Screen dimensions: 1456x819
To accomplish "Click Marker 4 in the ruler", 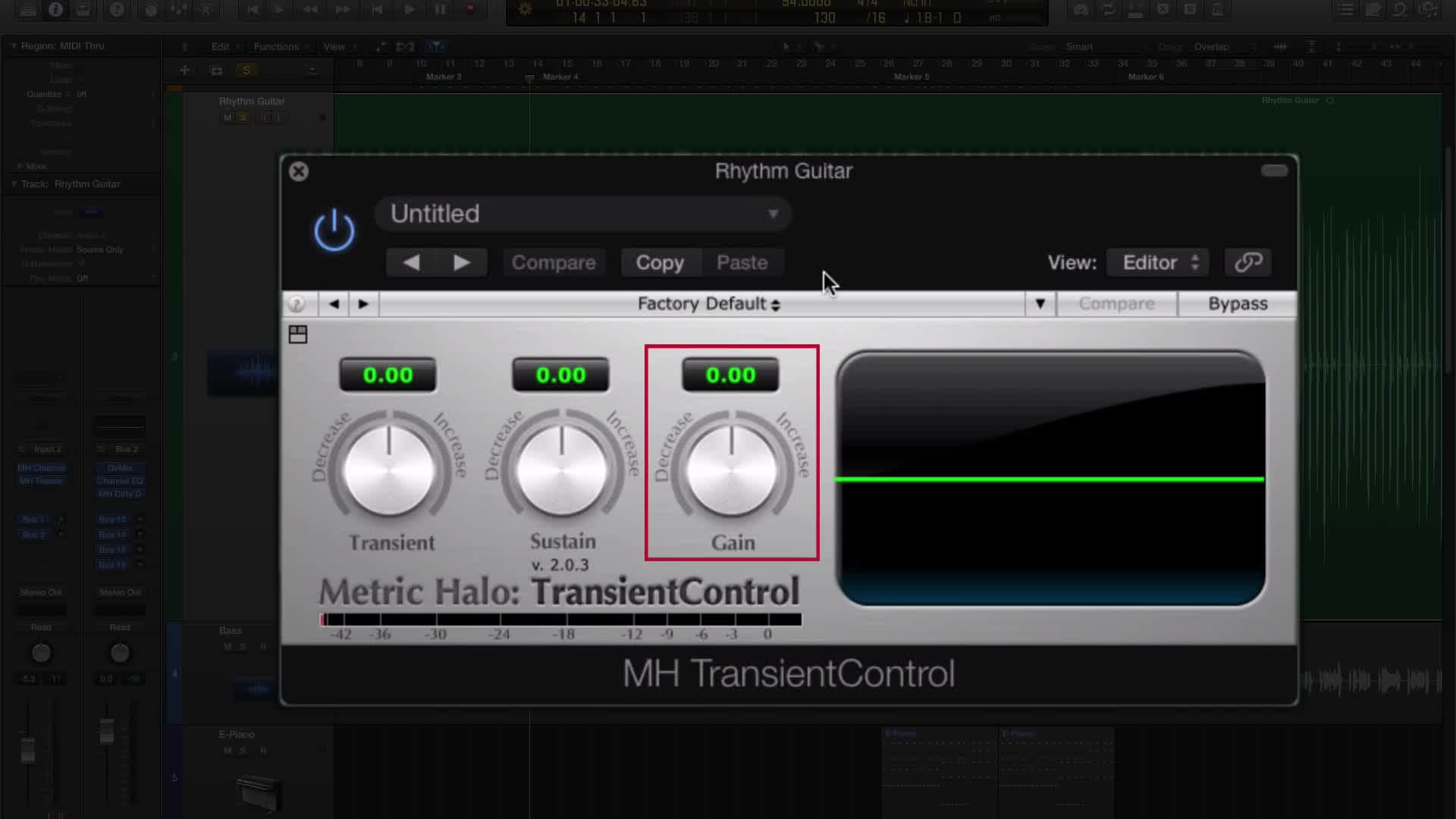I will coord(560,77).
